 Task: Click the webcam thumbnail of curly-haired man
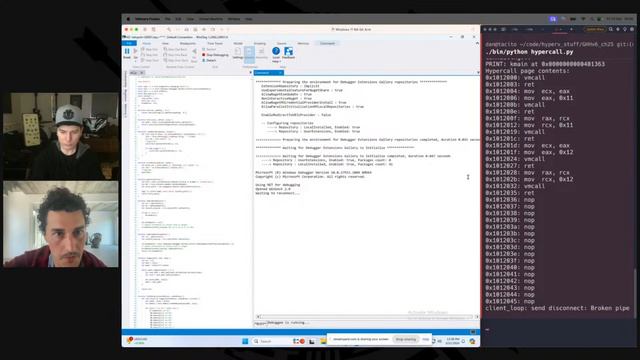61,224
